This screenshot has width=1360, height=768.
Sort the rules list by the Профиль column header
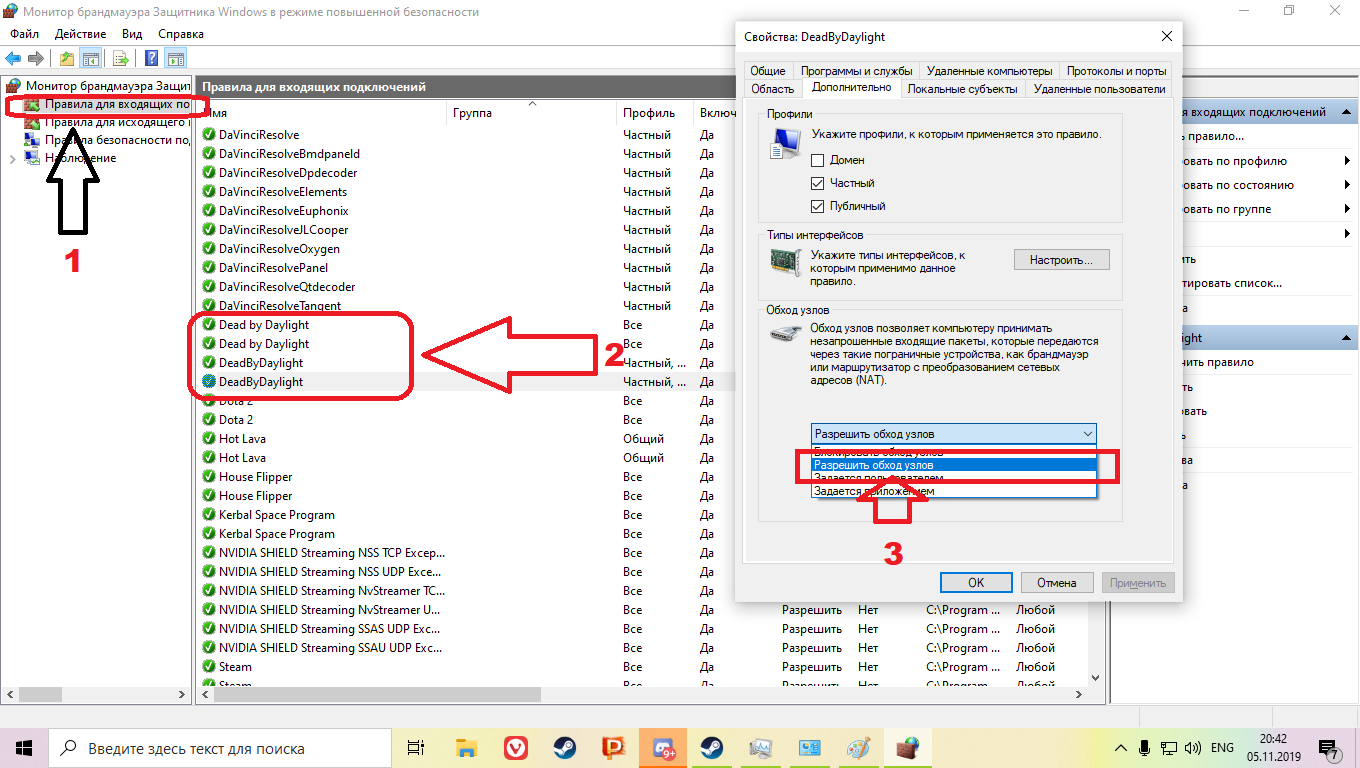pyautogui.click(x=655, y=113)
